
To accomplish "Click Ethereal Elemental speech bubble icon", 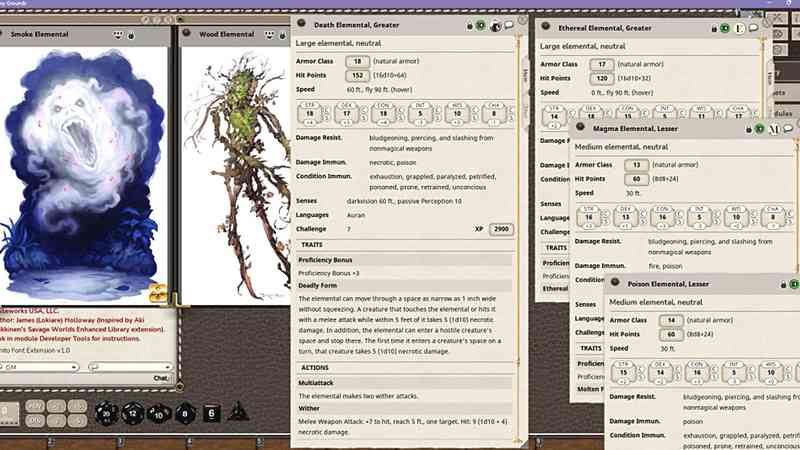I will point(753,28).
